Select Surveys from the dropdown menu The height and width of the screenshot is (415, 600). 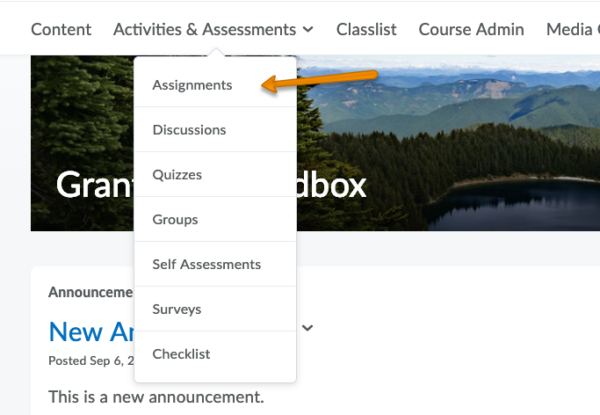pos(177,310)
